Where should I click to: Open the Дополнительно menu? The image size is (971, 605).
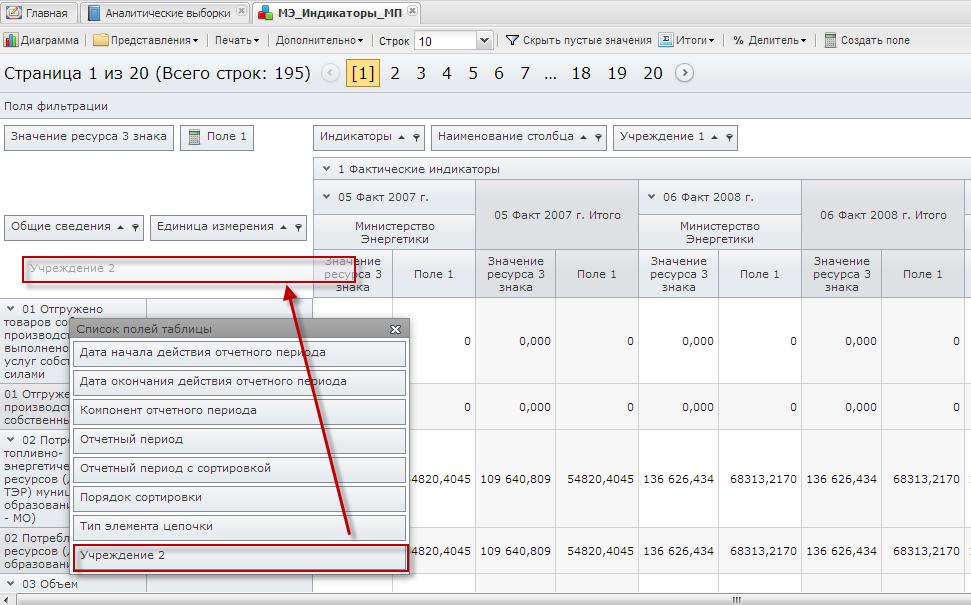click(320, 40)
